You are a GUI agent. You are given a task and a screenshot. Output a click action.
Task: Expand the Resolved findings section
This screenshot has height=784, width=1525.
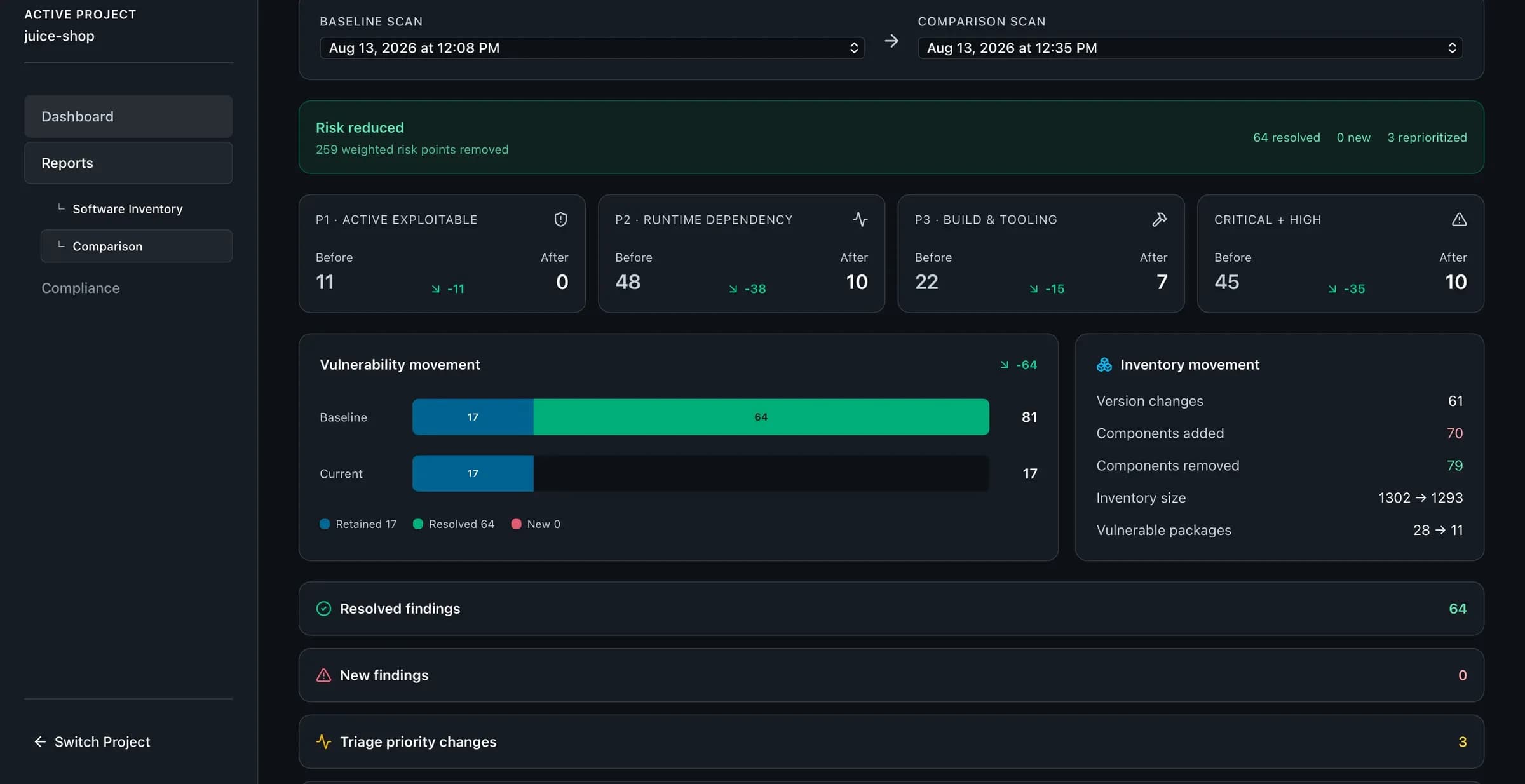(x=891, y=609)
